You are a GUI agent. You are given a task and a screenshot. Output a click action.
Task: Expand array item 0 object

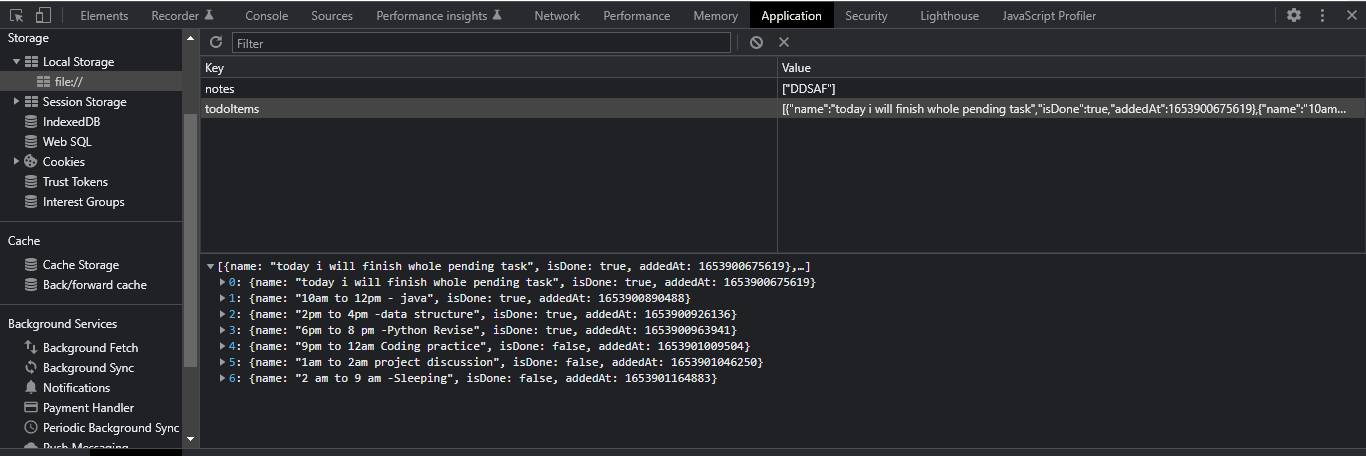point(223,283)
